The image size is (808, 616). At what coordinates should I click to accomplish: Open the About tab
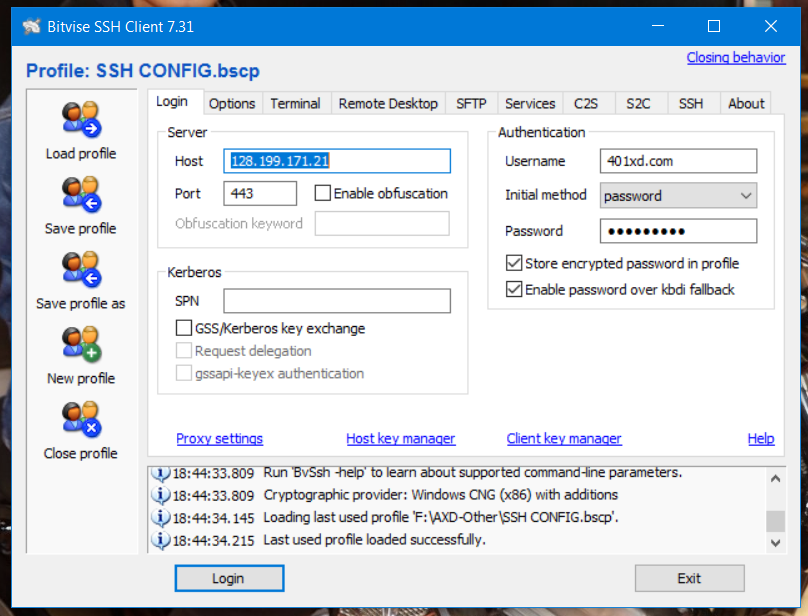click(x=745, y=103)
